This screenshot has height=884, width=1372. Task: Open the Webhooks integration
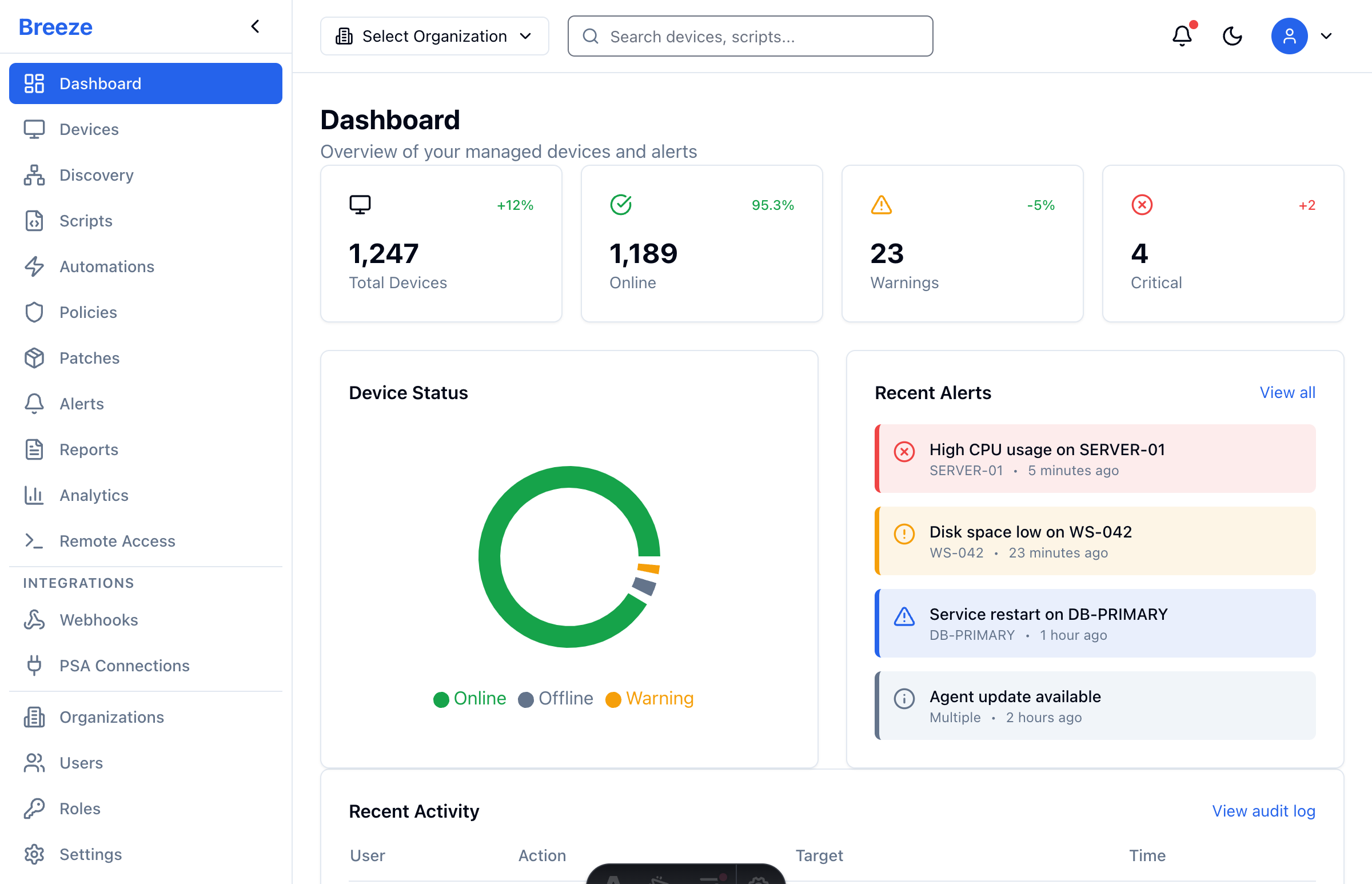click(98, 619)
